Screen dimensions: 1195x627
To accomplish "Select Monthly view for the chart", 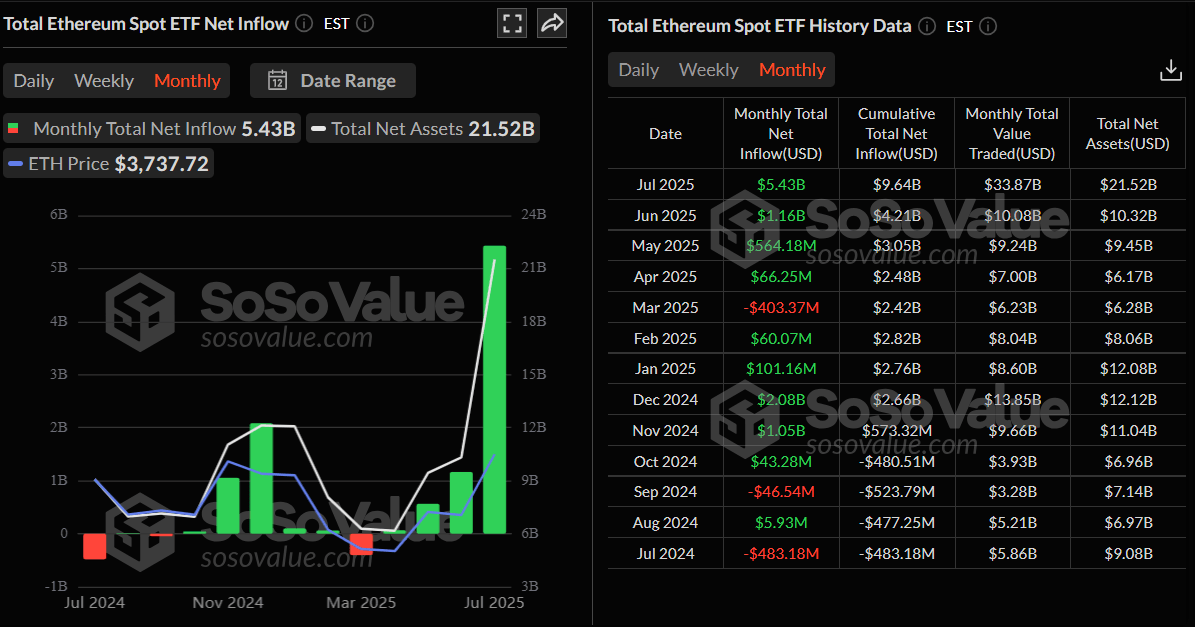I will tap(187, 80).
